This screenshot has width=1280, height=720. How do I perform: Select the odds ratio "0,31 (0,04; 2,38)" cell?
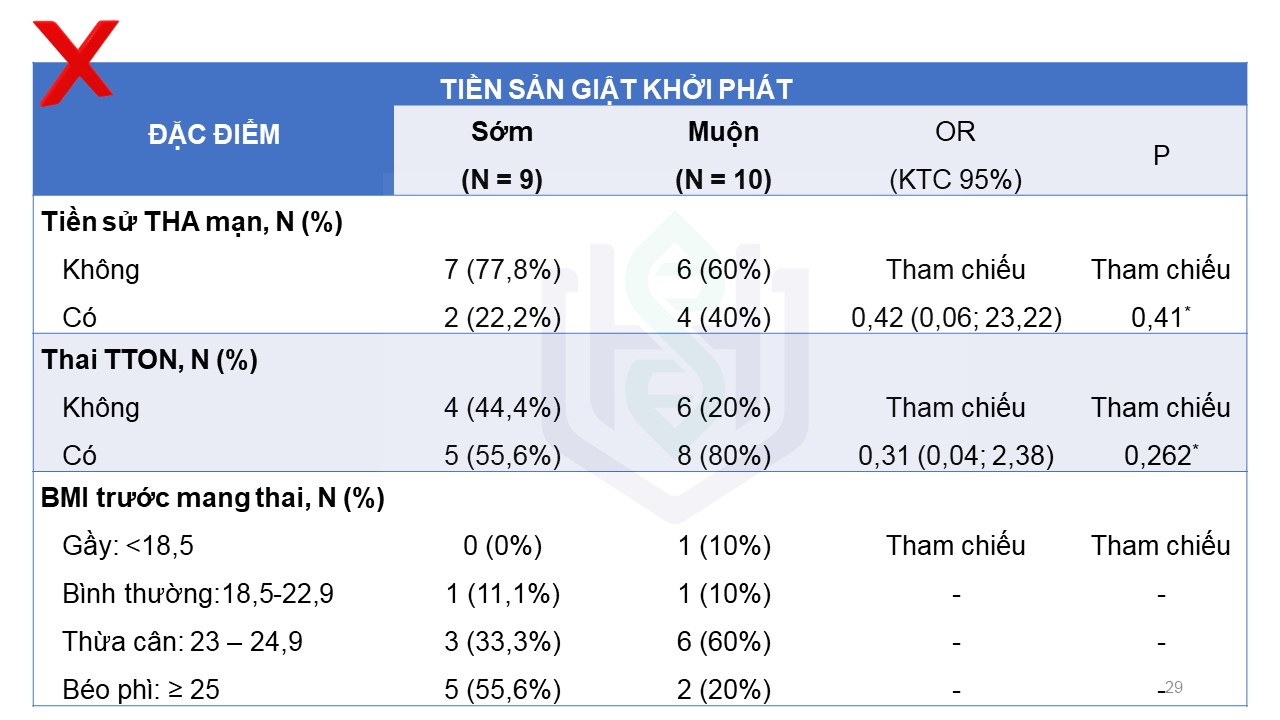[x=956, y=456]
